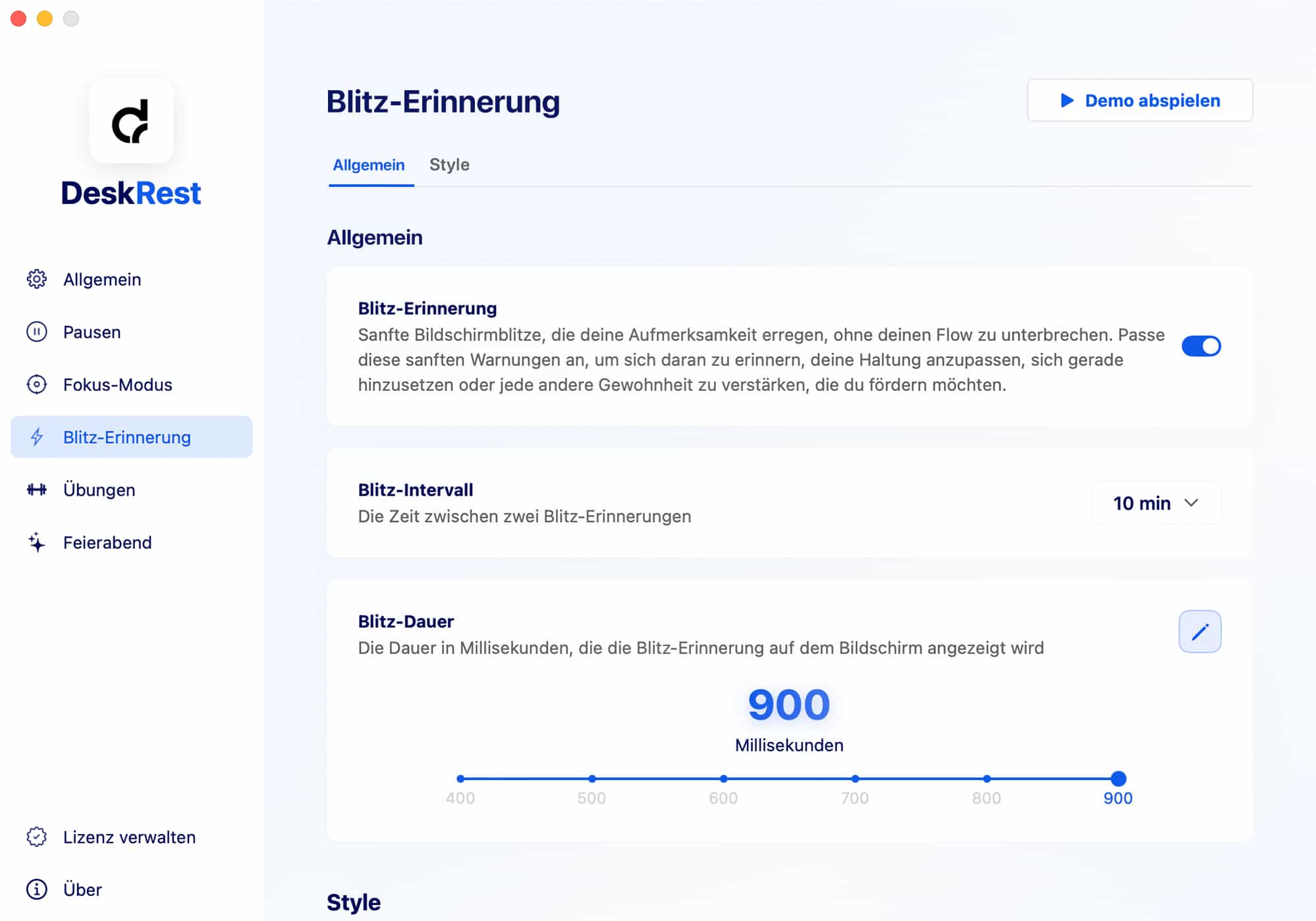This screenshot has width=1316, height=921.
Task: Click the dumbbell icon for Übungen
Action: [x=37, y=490]
